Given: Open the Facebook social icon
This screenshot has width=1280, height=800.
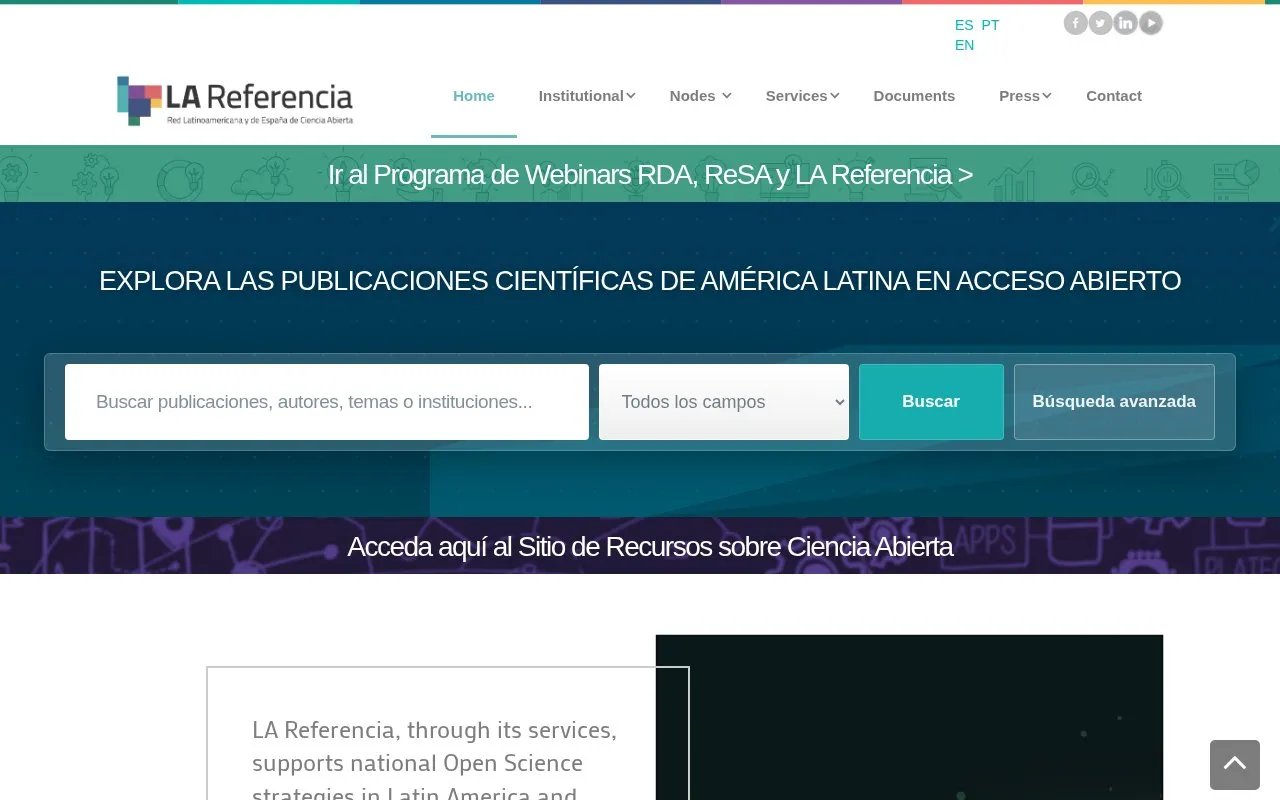Looking at the screenshot, I should point(1075,23).
